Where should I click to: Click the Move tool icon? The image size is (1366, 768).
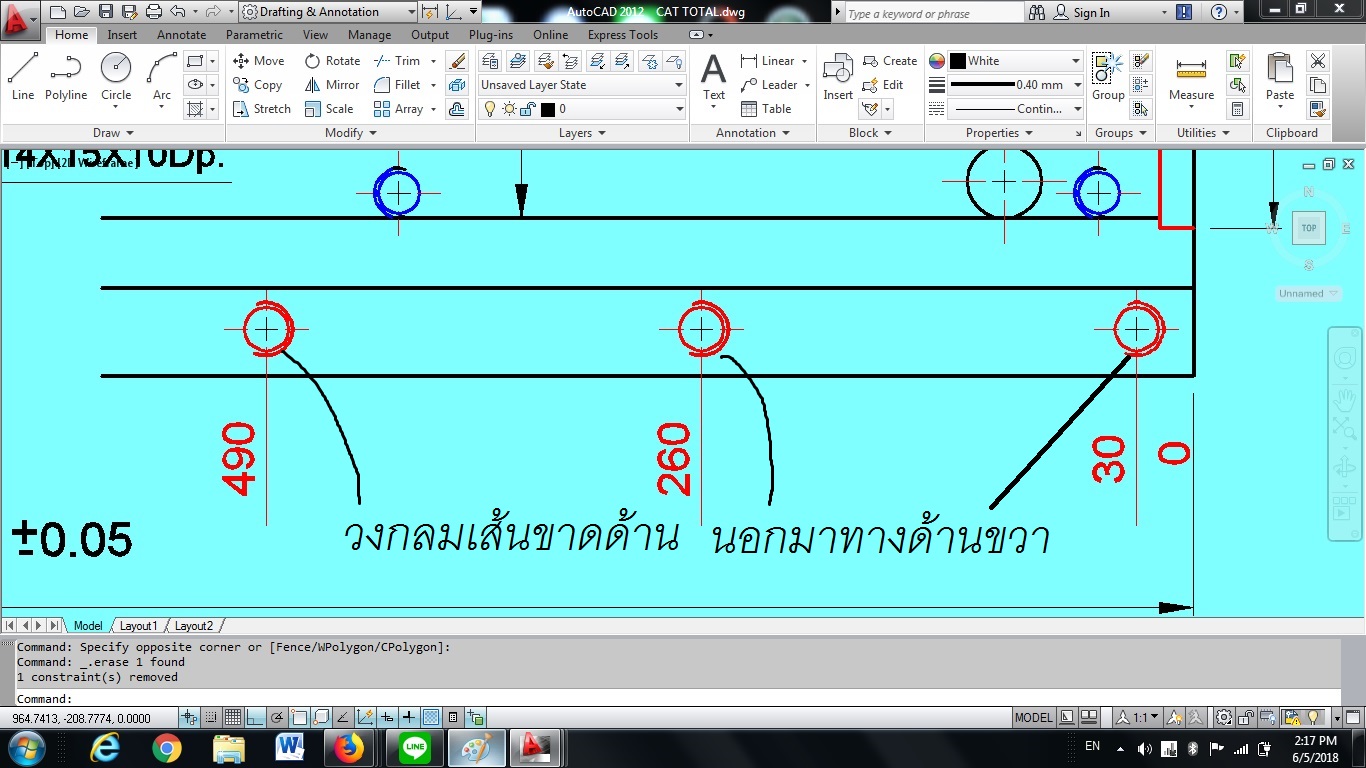click(241, 61)
